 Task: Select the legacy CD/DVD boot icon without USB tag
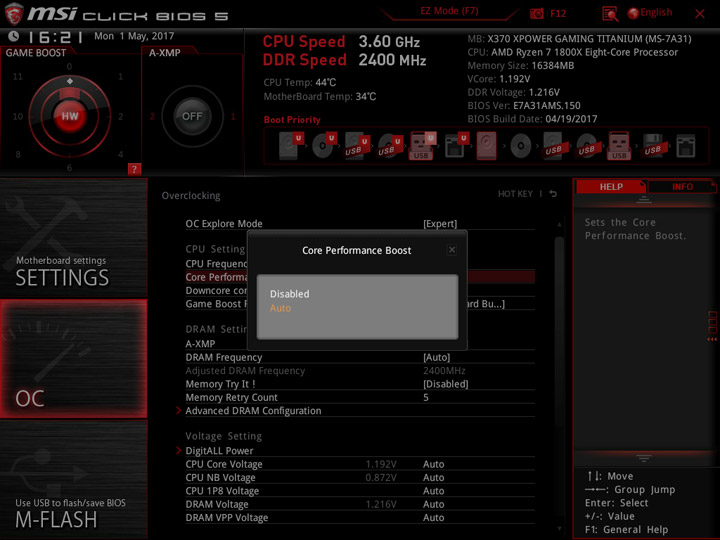521,146
